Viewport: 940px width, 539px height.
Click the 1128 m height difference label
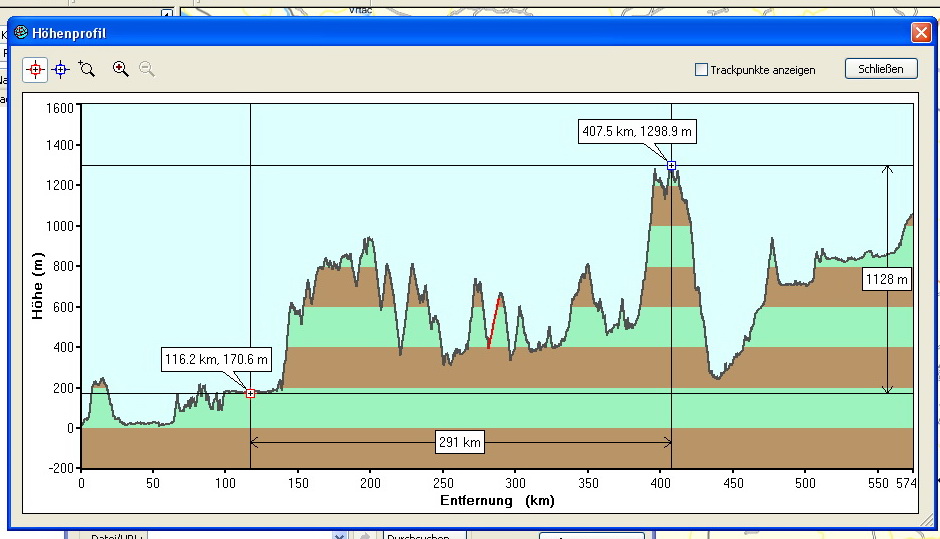(886, 280)
